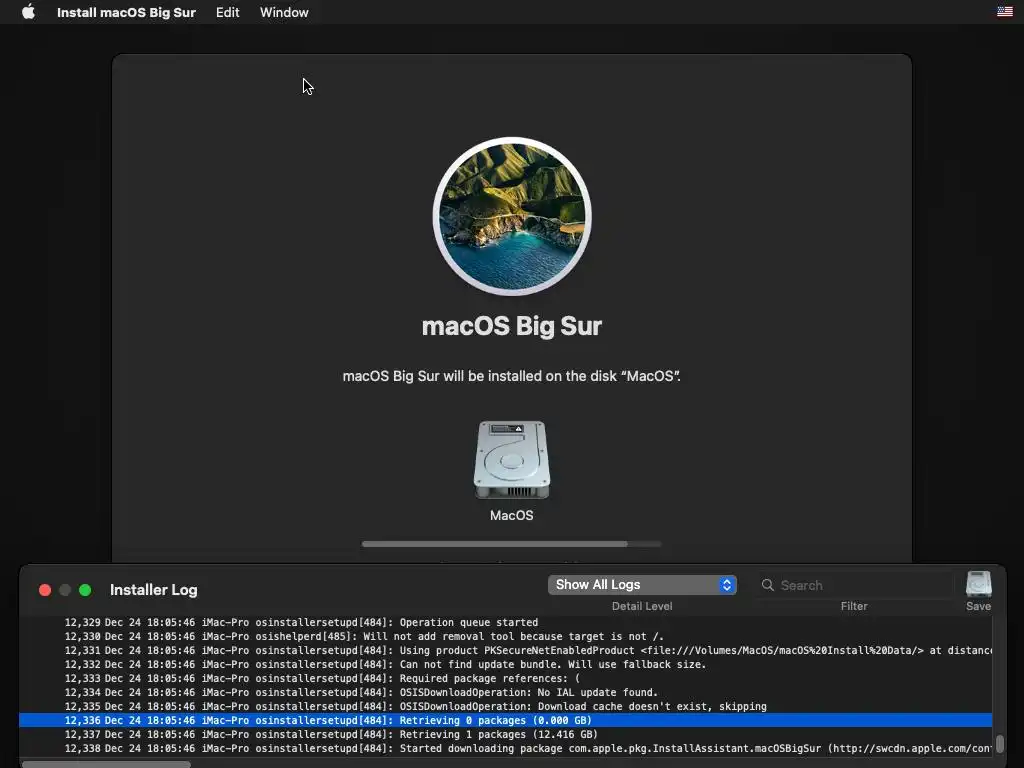Click the Search filter field in Installer Log

click(854, 585)
